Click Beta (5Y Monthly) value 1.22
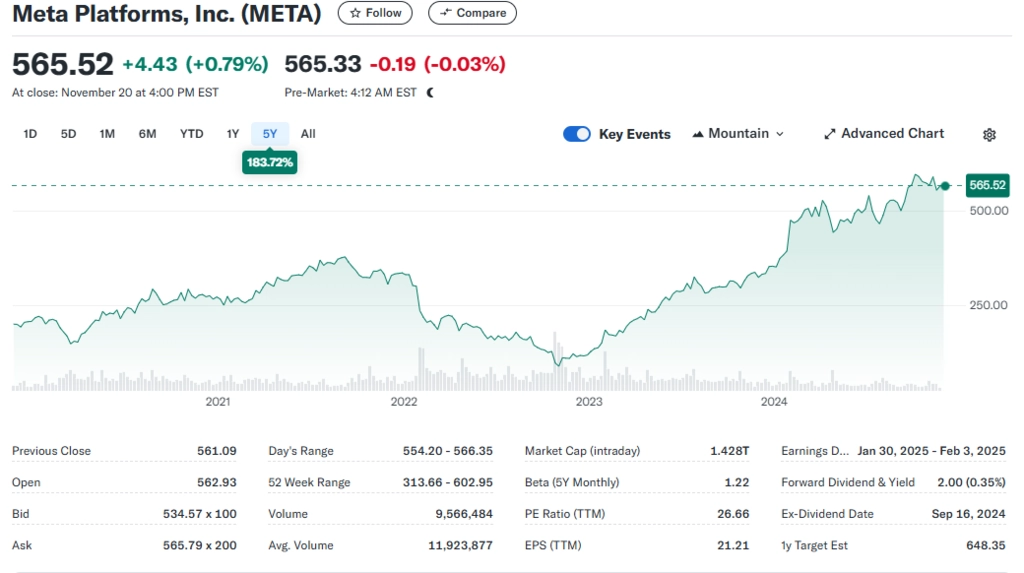Viewport: 1024px width, 573px height. (x=737, y=482)
